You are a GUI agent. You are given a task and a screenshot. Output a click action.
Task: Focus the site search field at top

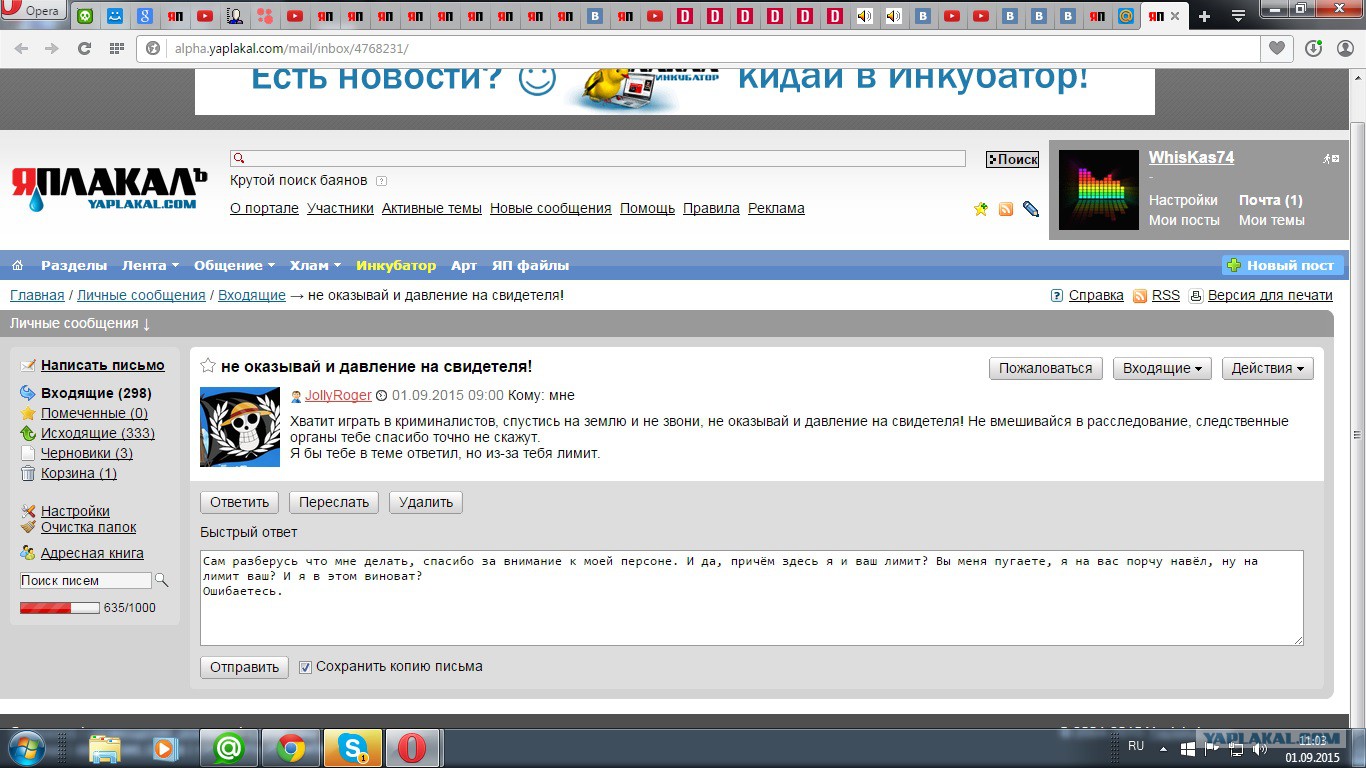pos(598,158)
